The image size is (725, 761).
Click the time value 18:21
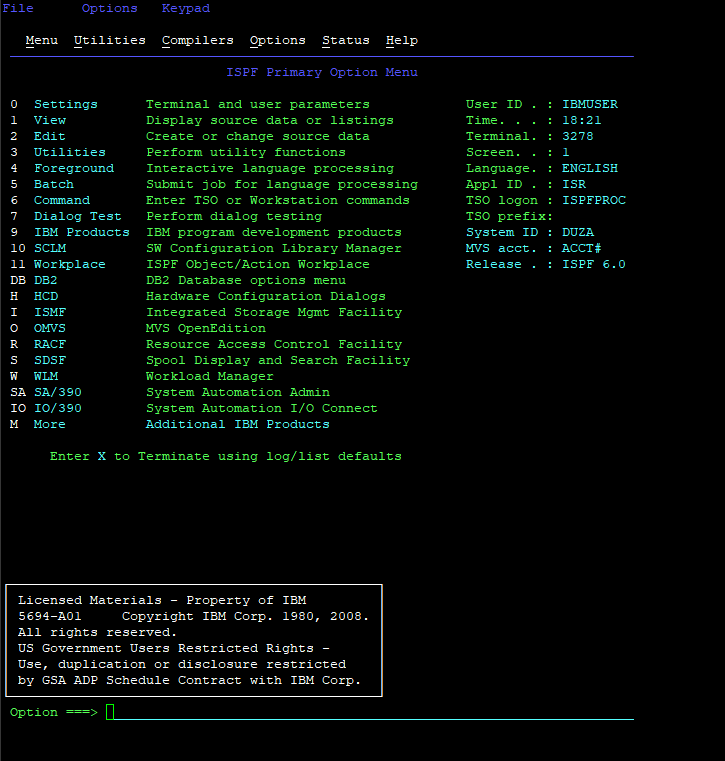581,120
